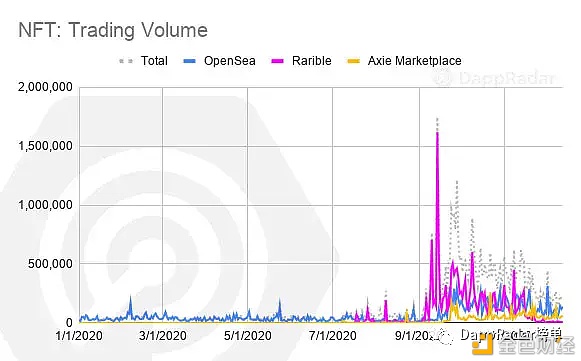Click the 2,000,000 y-axis label
This screenshot has width=581, height=361.
(x=45, y=87)
